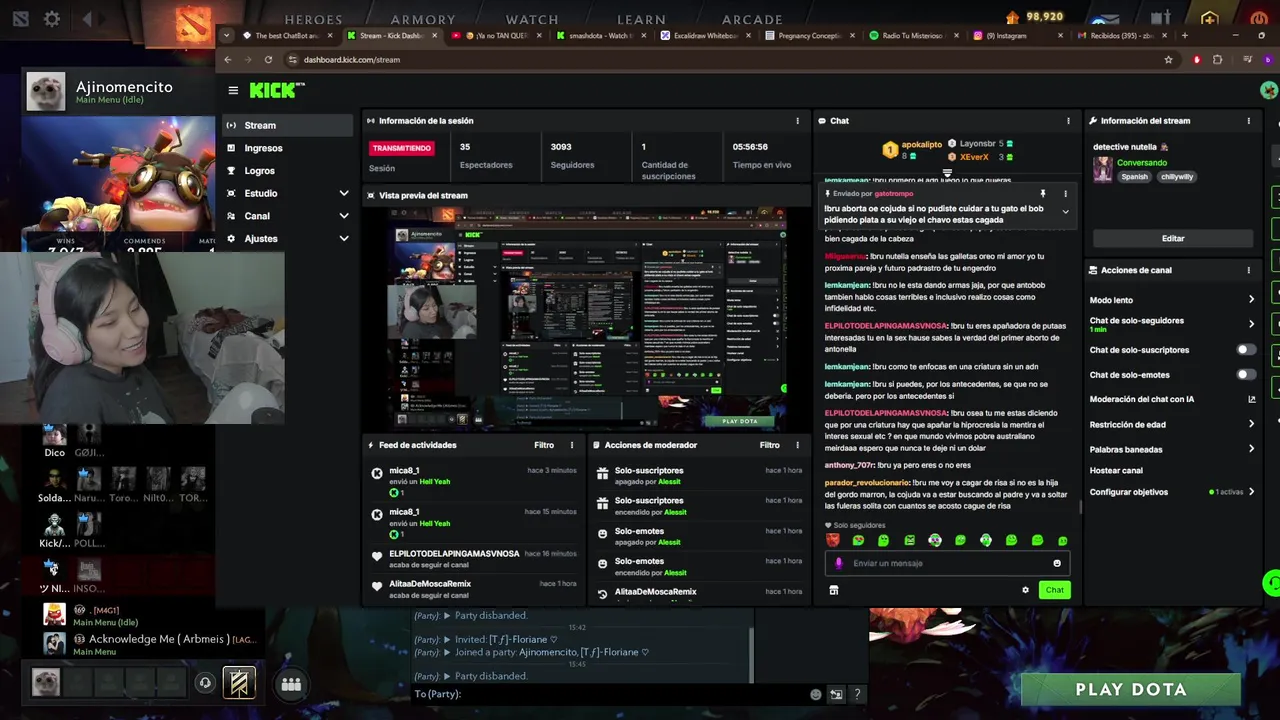This screenshot has height=720, width=1280.
Task: Open Filtro in Feed de actividades
Action: click(x=544, y=445)
